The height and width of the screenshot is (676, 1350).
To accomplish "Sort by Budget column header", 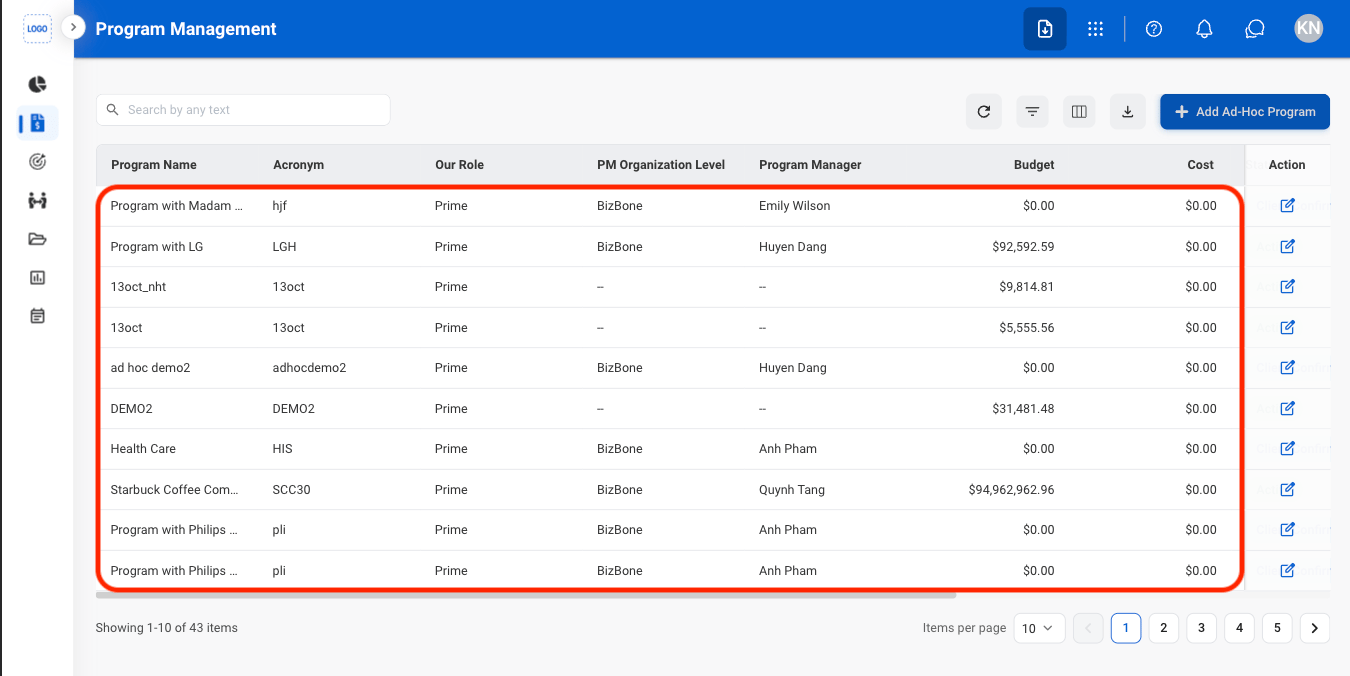I will click(1034, 165).
